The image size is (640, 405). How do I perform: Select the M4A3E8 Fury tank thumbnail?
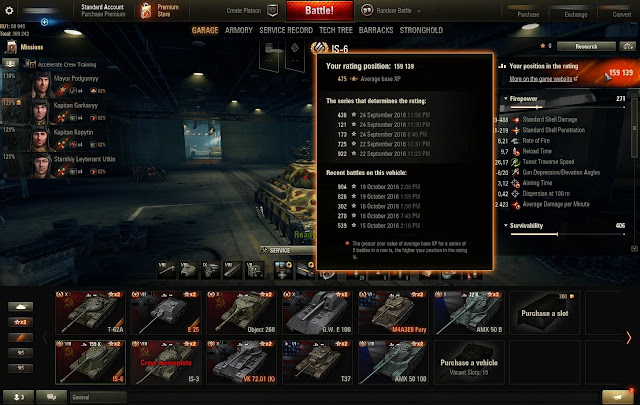[393, 313]
